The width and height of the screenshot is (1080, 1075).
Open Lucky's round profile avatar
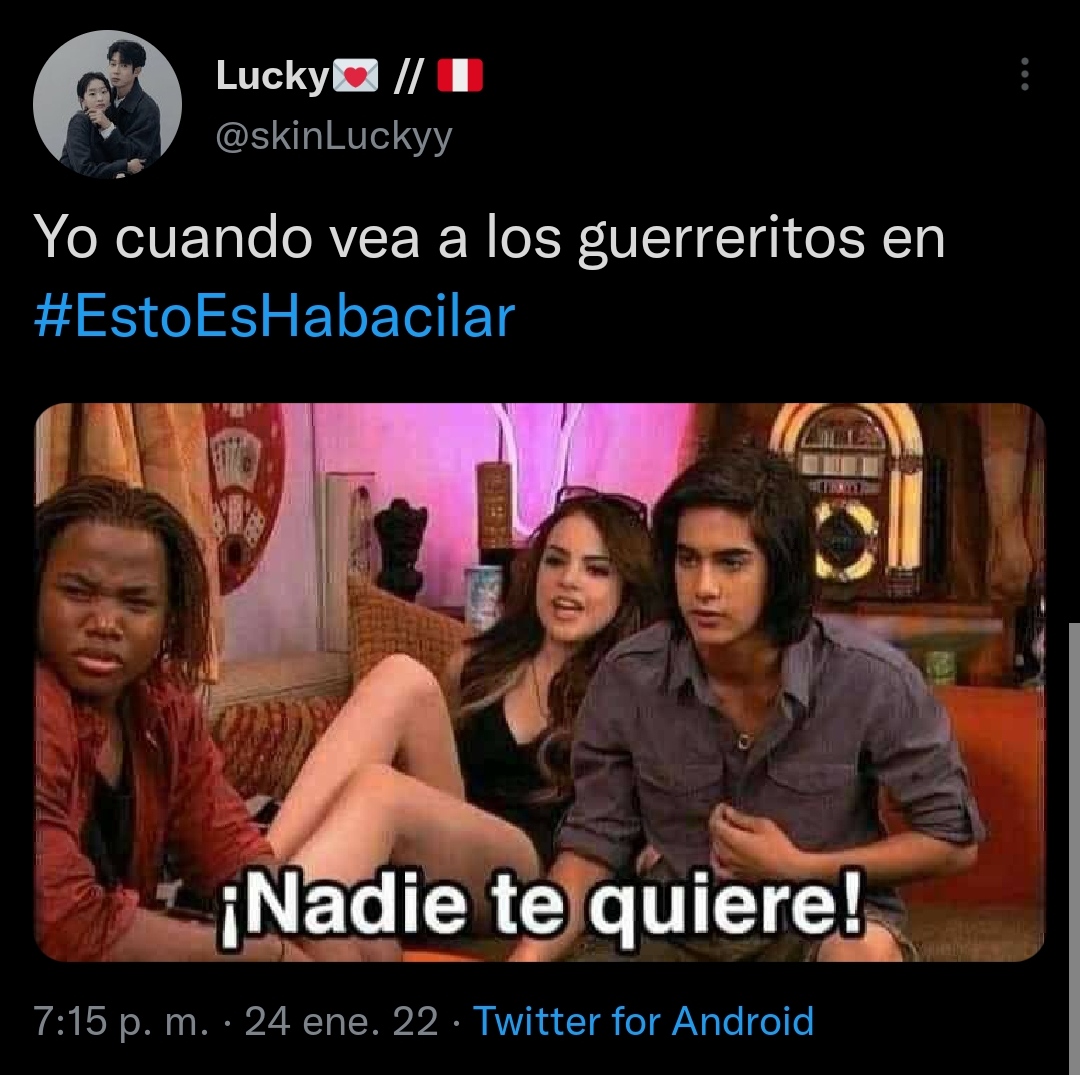point(107,105)
